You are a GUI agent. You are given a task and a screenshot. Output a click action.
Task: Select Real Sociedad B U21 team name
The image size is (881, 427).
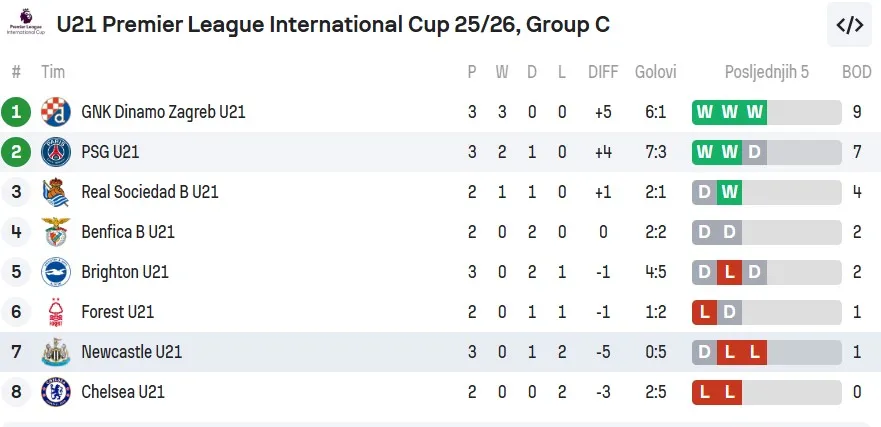(150, 192)
